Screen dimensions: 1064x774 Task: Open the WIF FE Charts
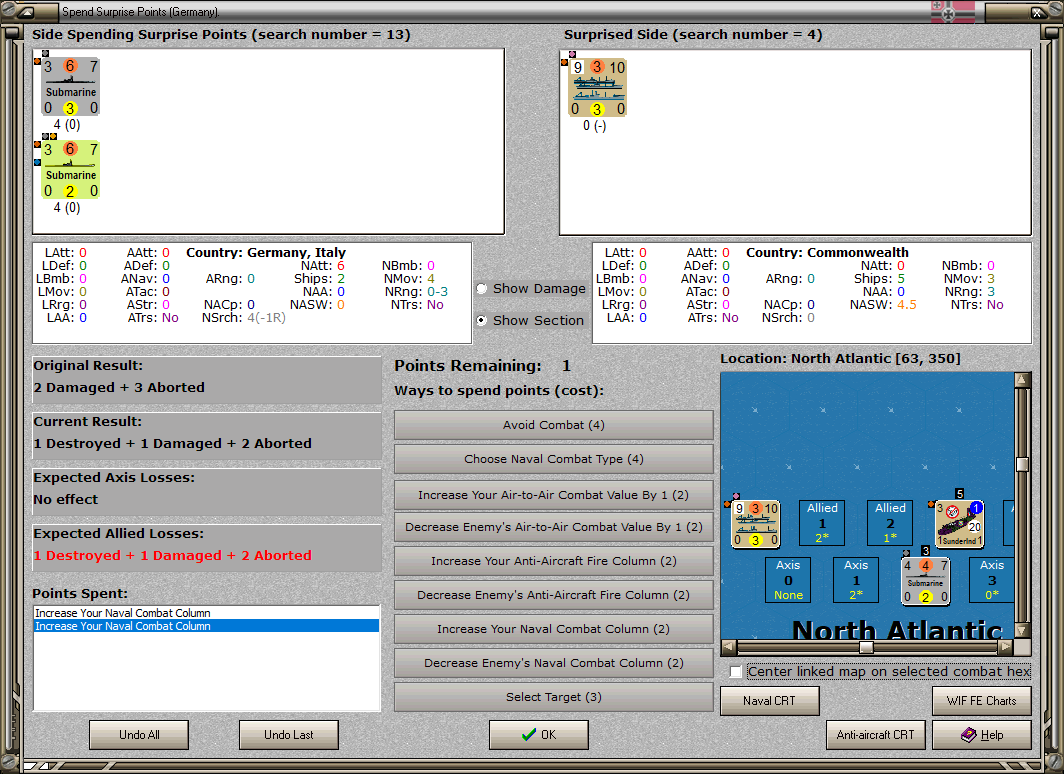click(982, 701)
